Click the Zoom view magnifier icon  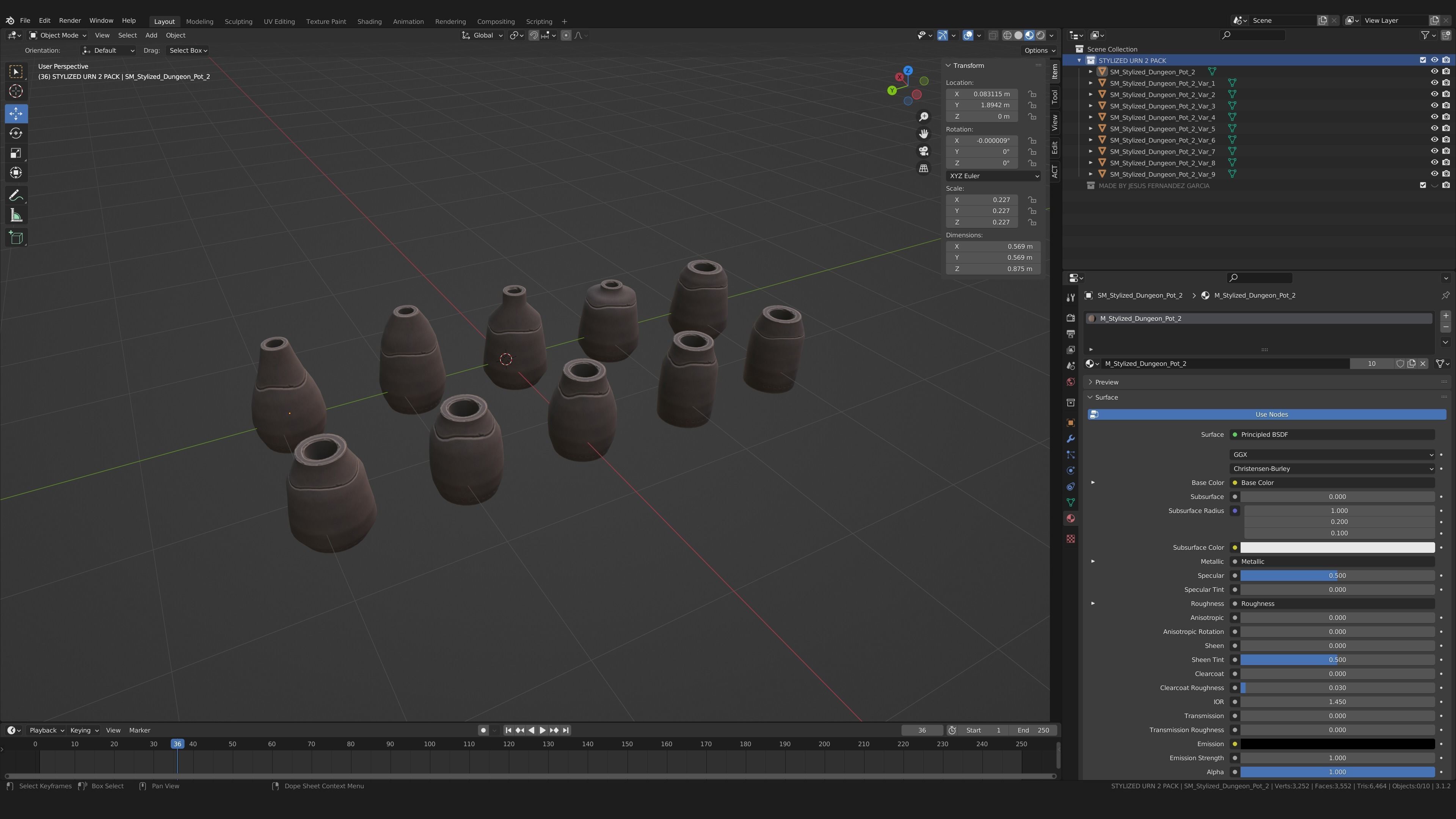(x=924, y=116)
